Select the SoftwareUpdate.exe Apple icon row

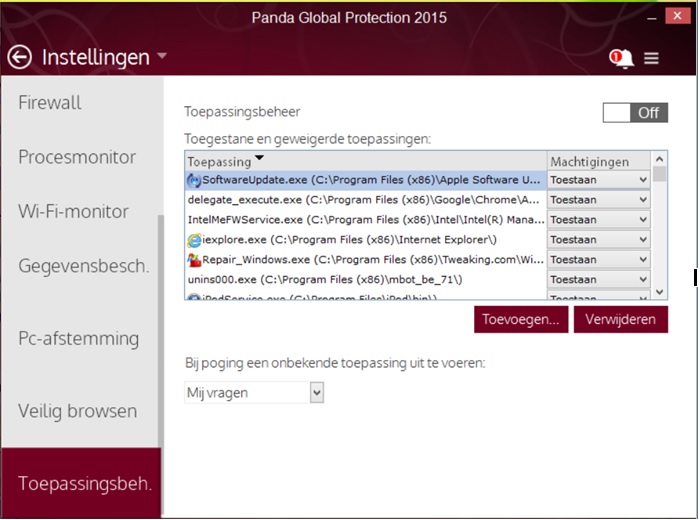pos(365,180)
